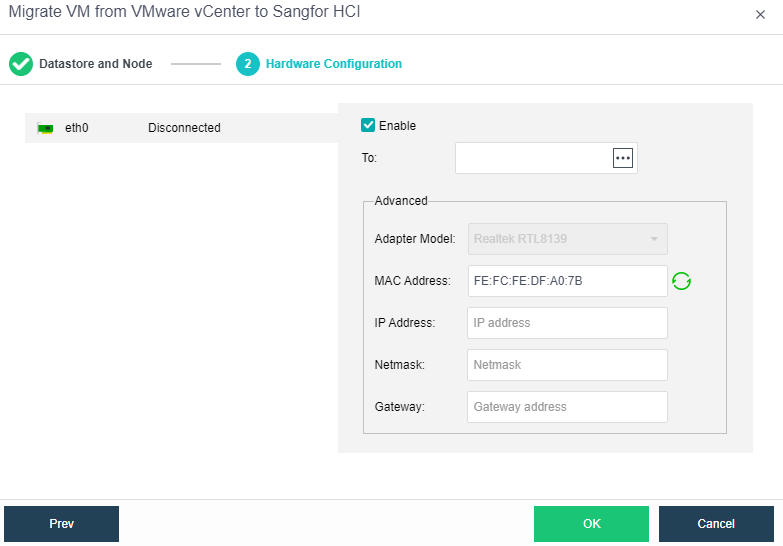The height and width of the screenshot is (546, 783).
Task: Click into the IP Address field
Action: (x=566, y=323)
